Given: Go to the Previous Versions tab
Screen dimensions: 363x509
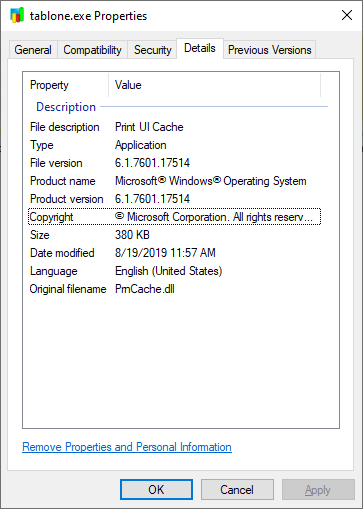Looking at the screenshot, I should click(269, 50).
